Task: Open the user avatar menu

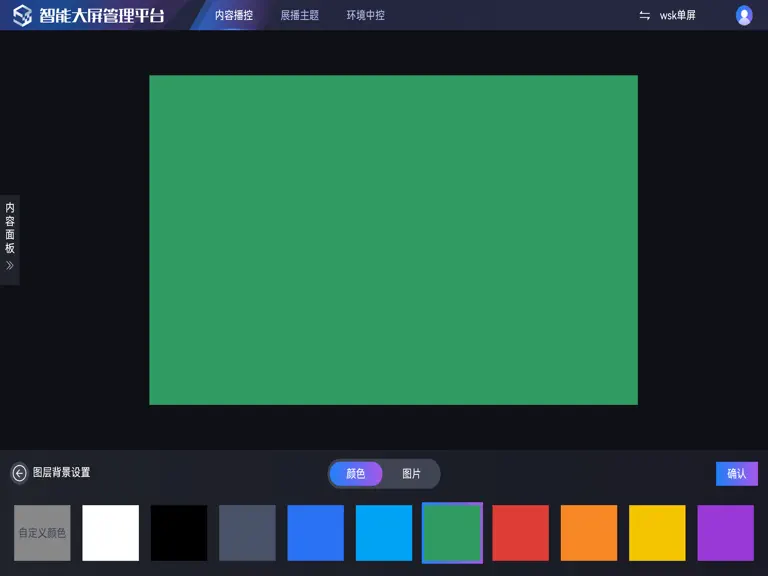Action: tap(744, 15)
